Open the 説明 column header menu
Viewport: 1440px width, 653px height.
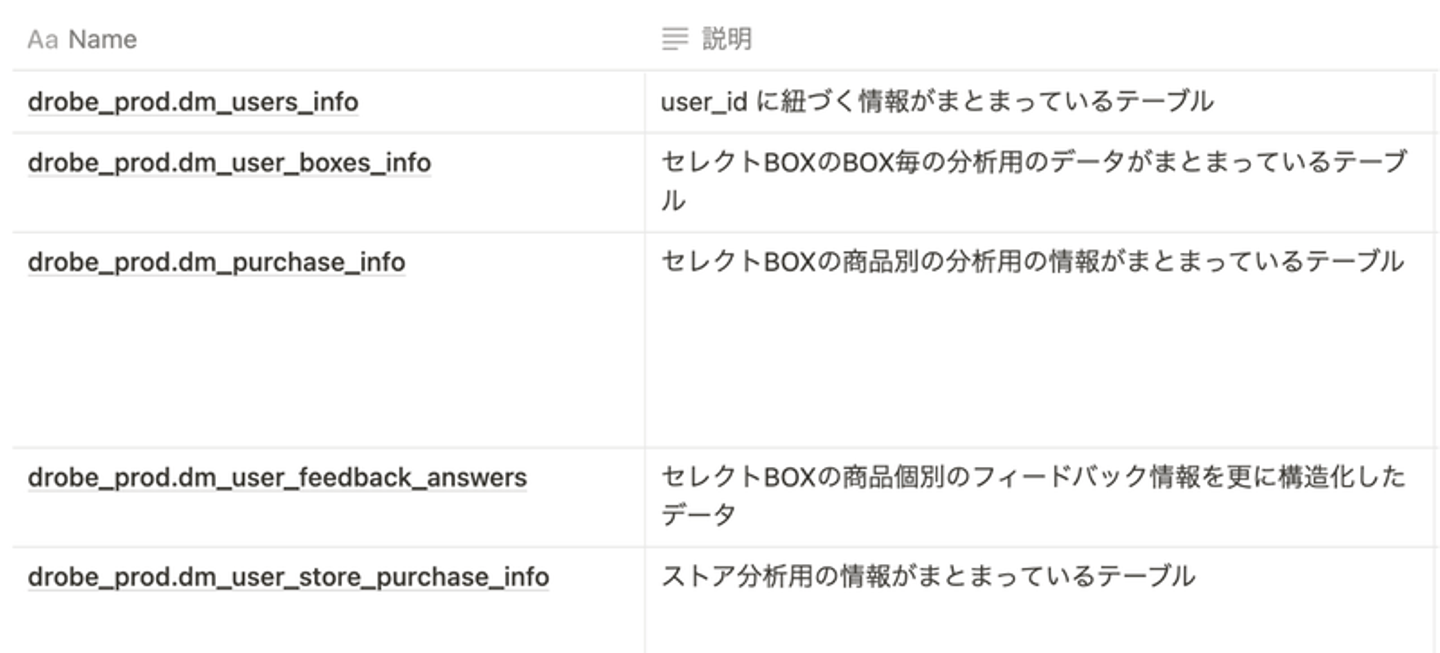727,40
